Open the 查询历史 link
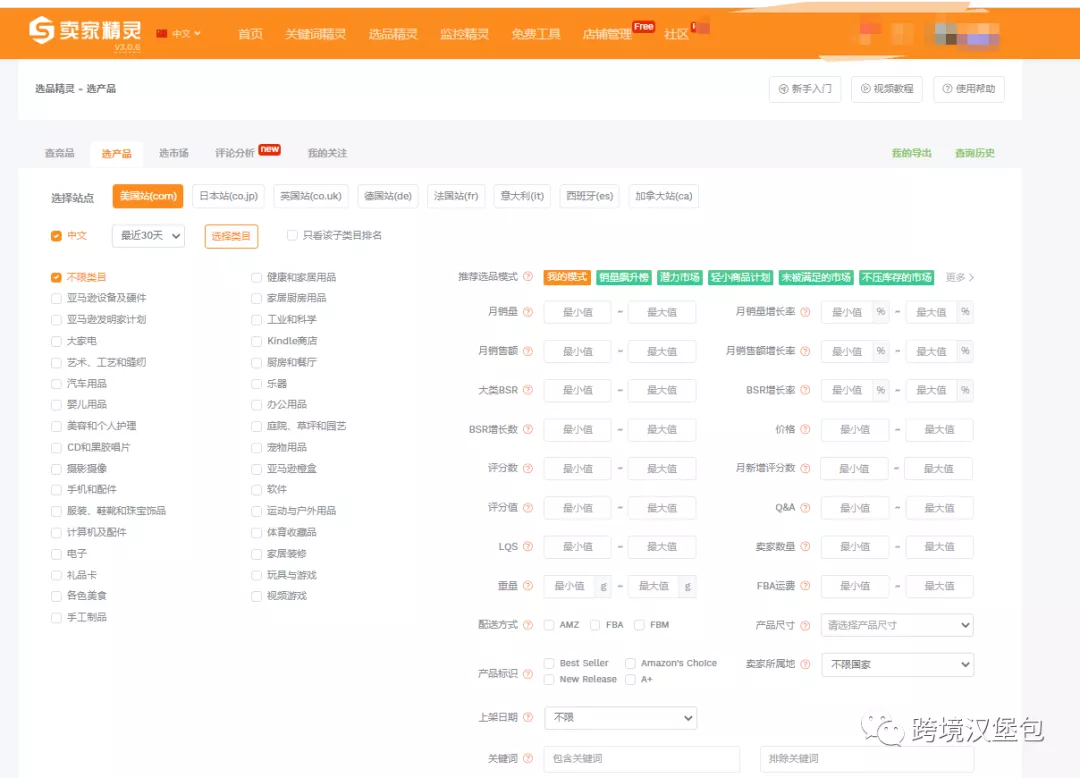The height and width of the screenshot is (778, 1080). [x=974, y=153]
